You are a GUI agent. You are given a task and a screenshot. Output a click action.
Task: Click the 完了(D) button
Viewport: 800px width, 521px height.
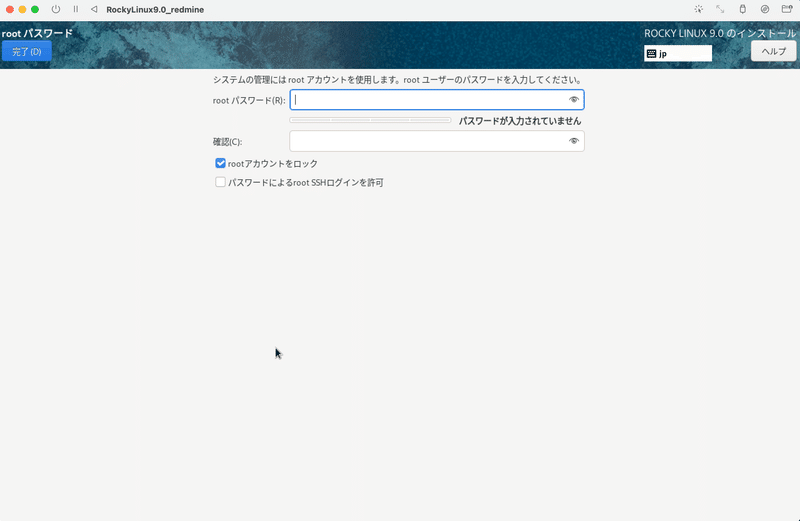tap(27, 52)
